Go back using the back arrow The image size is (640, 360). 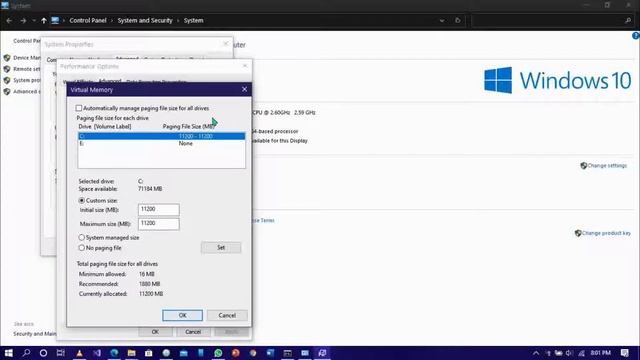(x=9, y=20)
